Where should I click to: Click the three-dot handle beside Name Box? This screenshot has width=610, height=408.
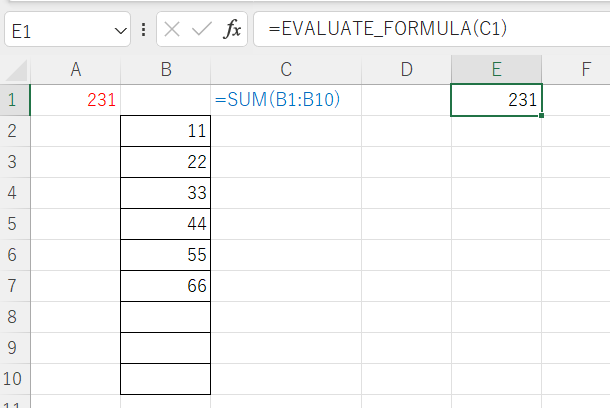144,30
